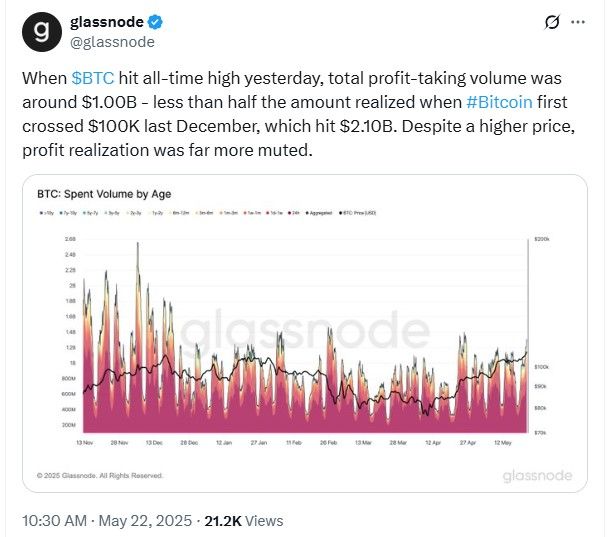Click the $100k price axis label

[x=541, y=367]
